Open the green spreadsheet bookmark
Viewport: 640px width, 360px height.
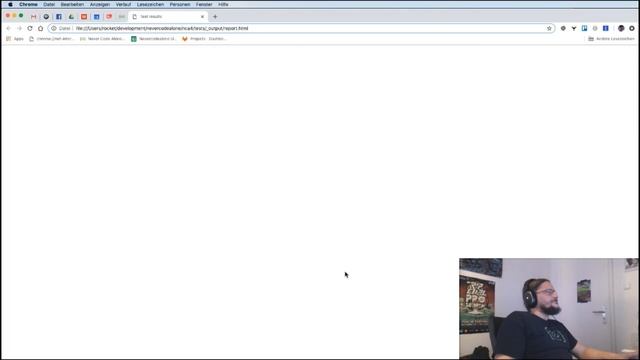coord(153,39)
